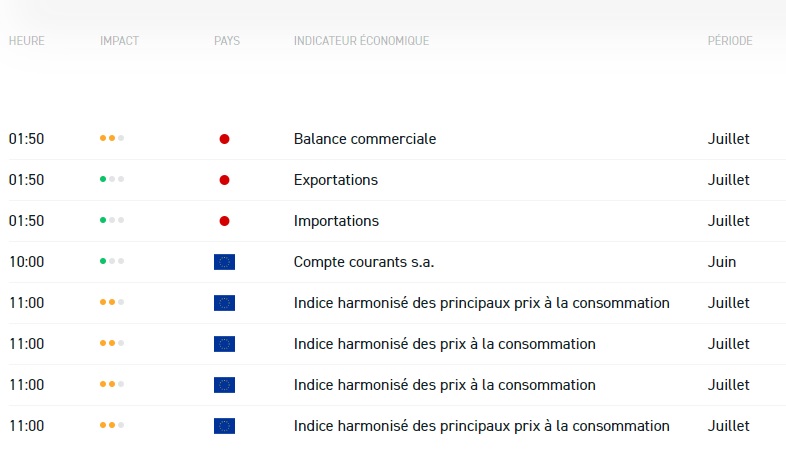Sort by the HEURE column header
Viewport: 786px width, 457px height.
point(27,41)
